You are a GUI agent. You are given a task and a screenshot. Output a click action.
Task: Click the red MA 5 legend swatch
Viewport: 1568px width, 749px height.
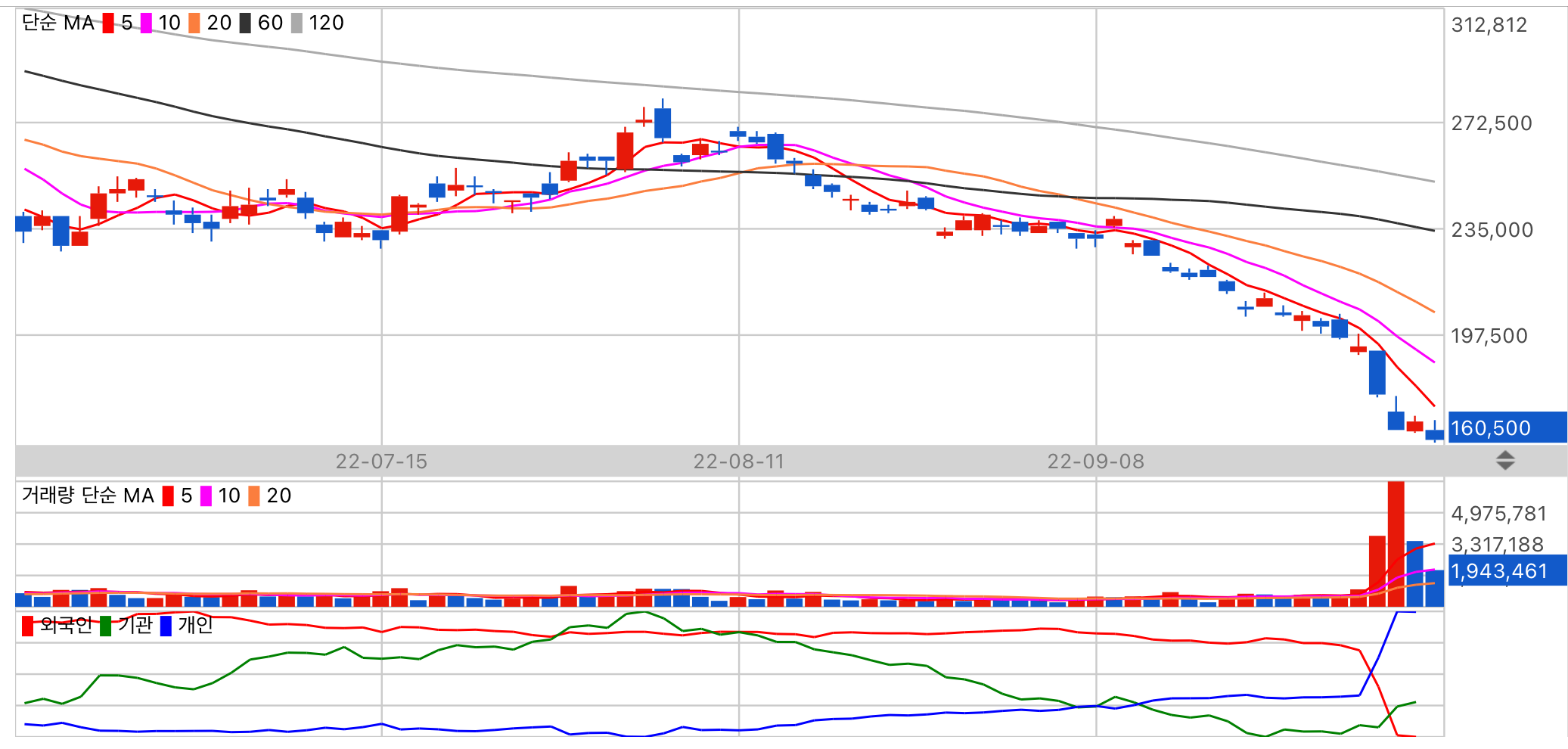tap(108, 23)
